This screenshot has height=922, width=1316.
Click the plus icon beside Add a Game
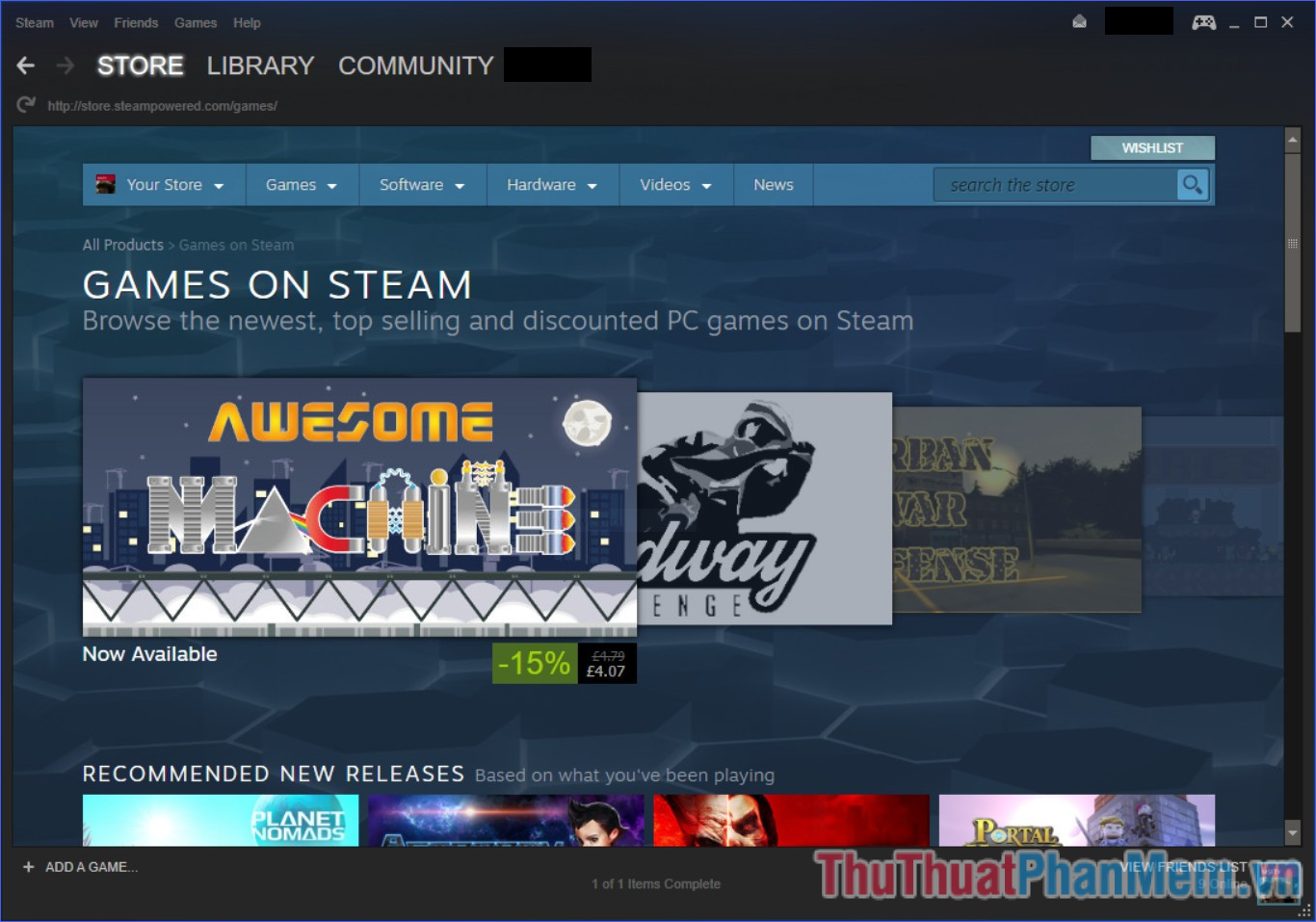(x=28, y=867)
